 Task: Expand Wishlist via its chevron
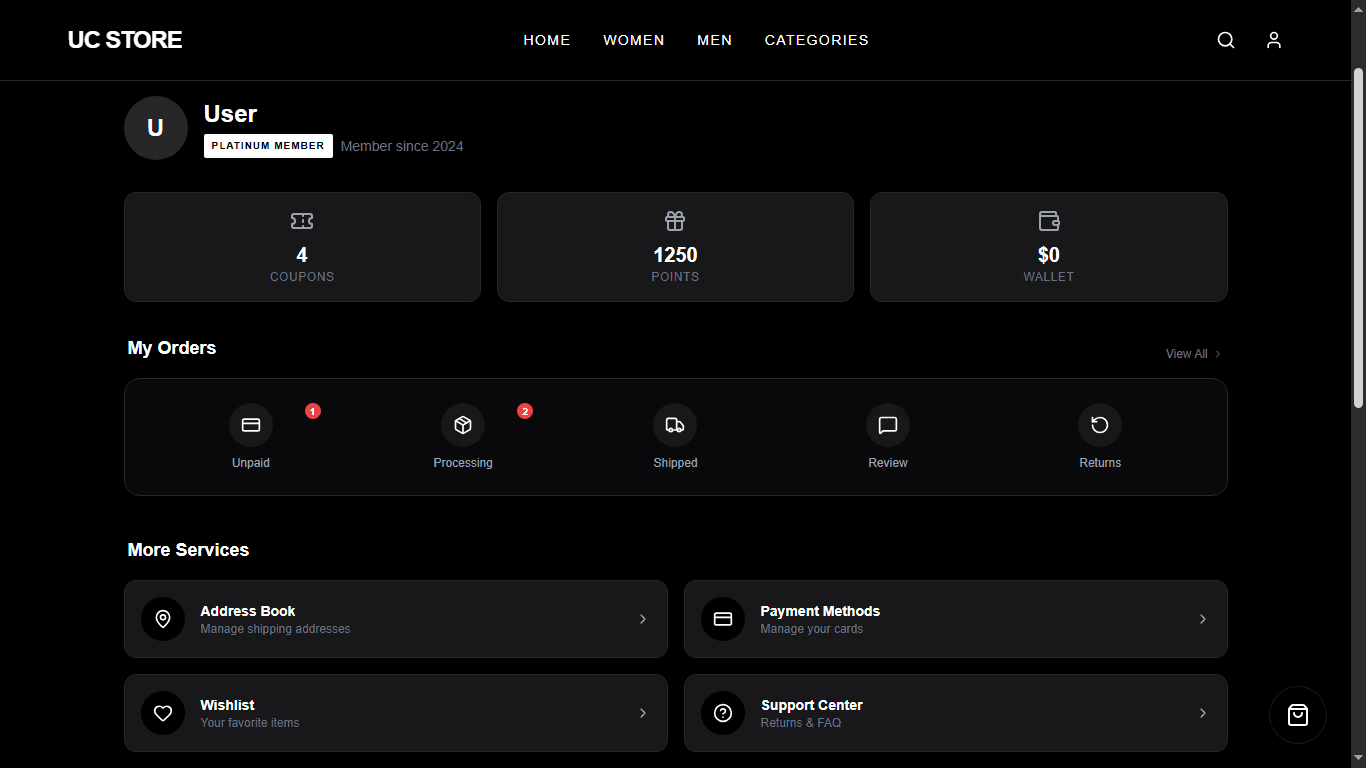tap(643, 713)
